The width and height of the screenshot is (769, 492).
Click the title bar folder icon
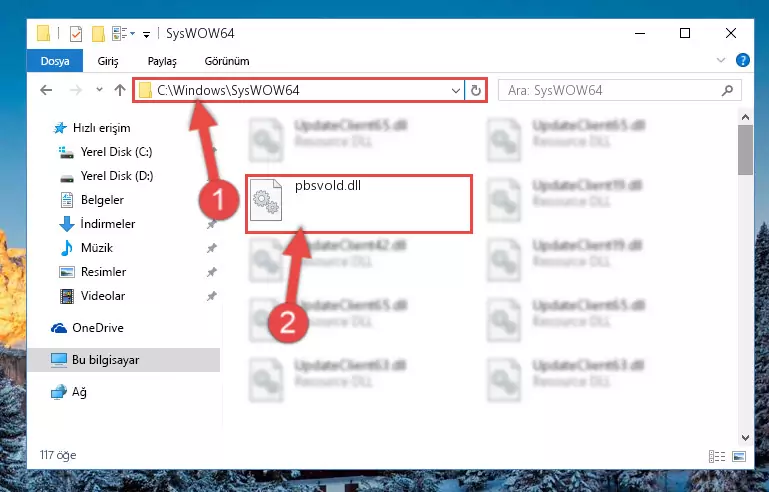coord(44,33)
